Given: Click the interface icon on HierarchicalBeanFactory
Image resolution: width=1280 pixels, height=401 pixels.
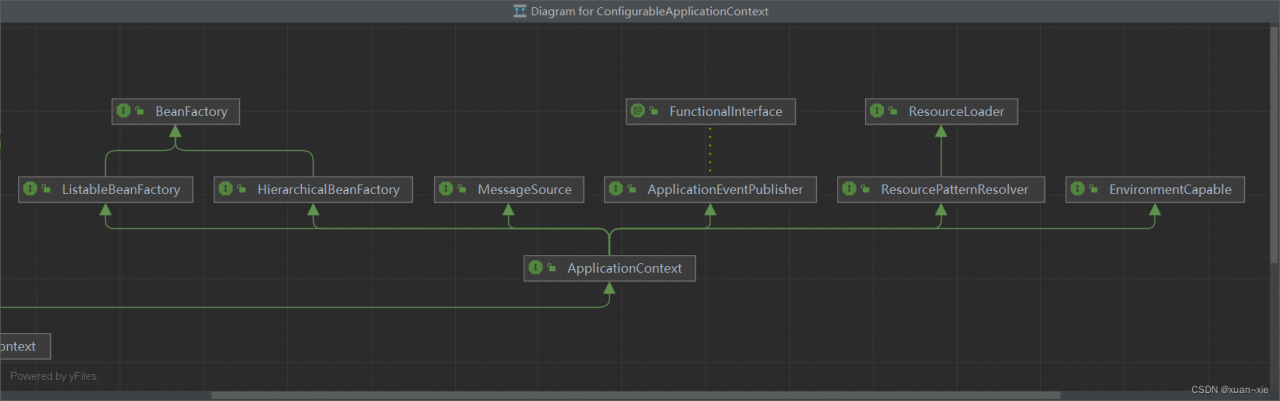Looking at the screenshot, I should 226,189.
